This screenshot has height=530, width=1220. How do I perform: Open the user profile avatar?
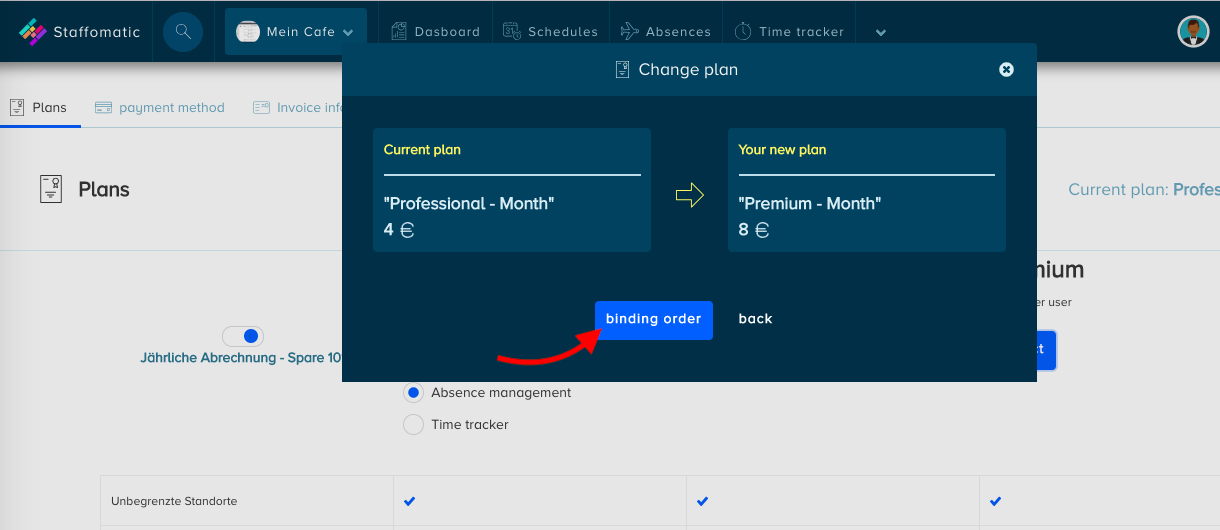1193,32
